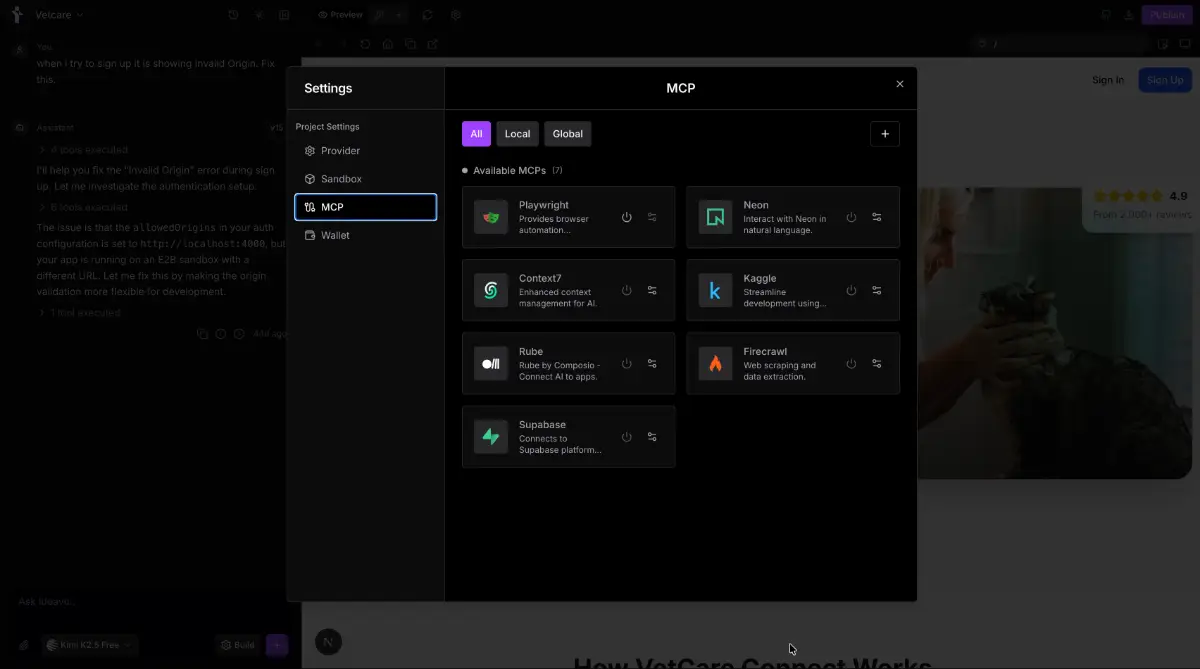Image resolution: width=1200 pixels, height=669 pixels.
Task: Click the Playwright logo icon
Action: [x=491, y=217]
